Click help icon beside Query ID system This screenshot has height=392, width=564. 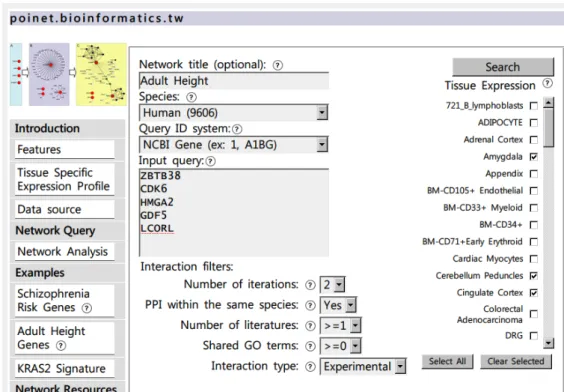[x=237, y=129]
